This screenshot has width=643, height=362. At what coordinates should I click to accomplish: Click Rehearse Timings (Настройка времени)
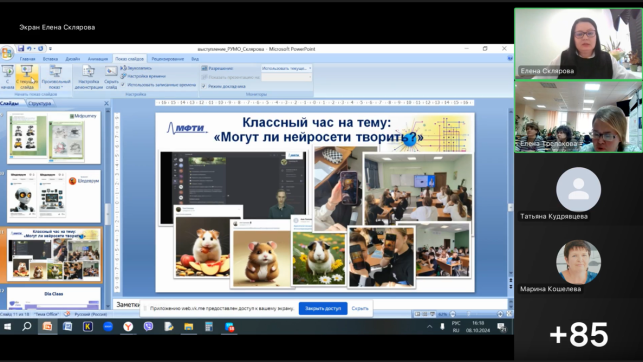(143, 76)
